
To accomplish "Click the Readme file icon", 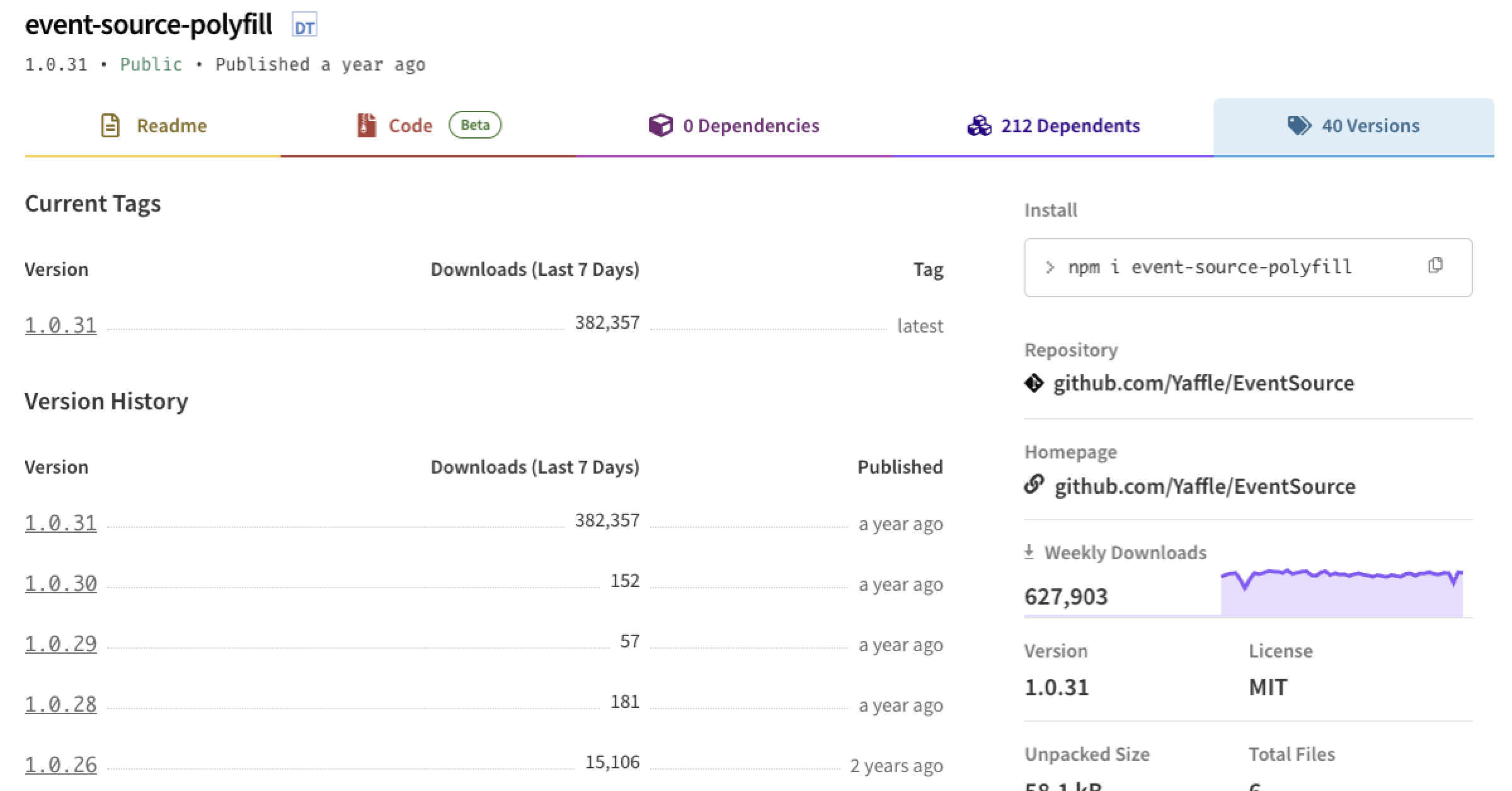I will pos(110,125).
